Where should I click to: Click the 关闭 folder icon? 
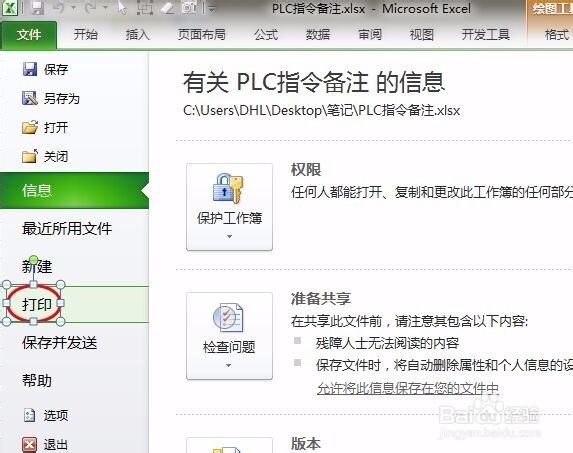30,156
